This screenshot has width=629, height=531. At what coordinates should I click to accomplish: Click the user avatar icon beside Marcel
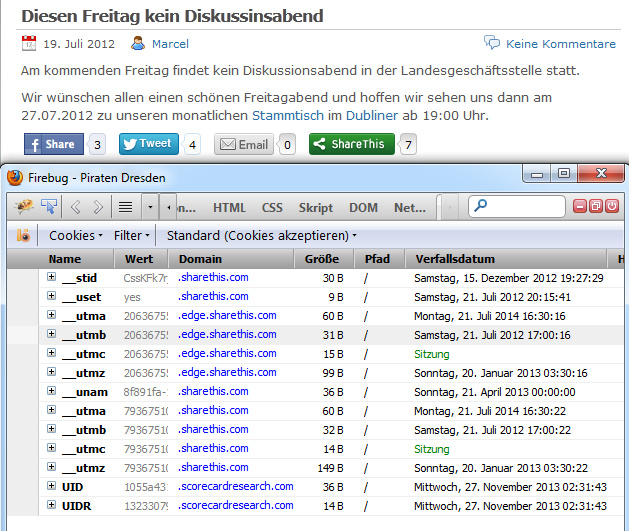pyautogui.click(x=138, y=43)
